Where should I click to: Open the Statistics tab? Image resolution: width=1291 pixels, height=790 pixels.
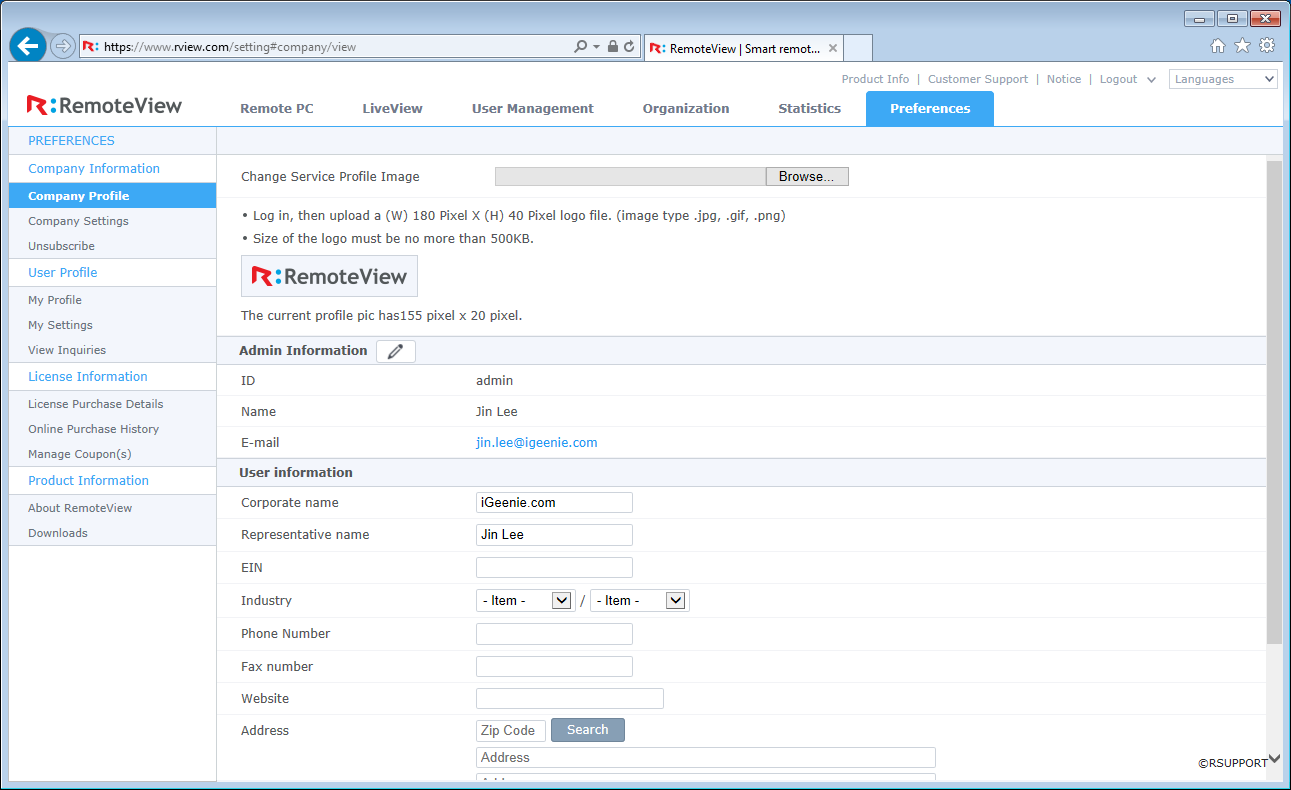point(809,108)
